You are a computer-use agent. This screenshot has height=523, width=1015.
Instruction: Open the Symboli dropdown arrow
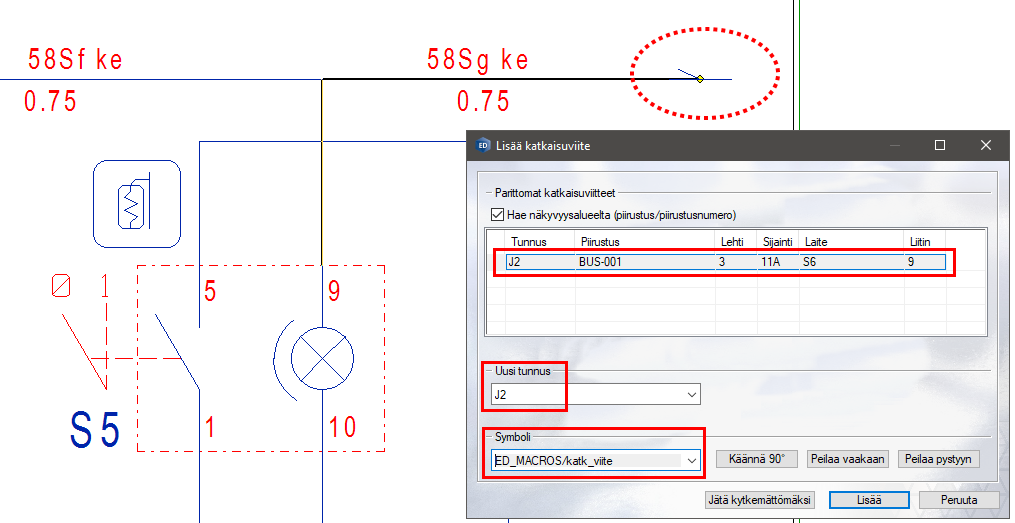click(692, 460)
